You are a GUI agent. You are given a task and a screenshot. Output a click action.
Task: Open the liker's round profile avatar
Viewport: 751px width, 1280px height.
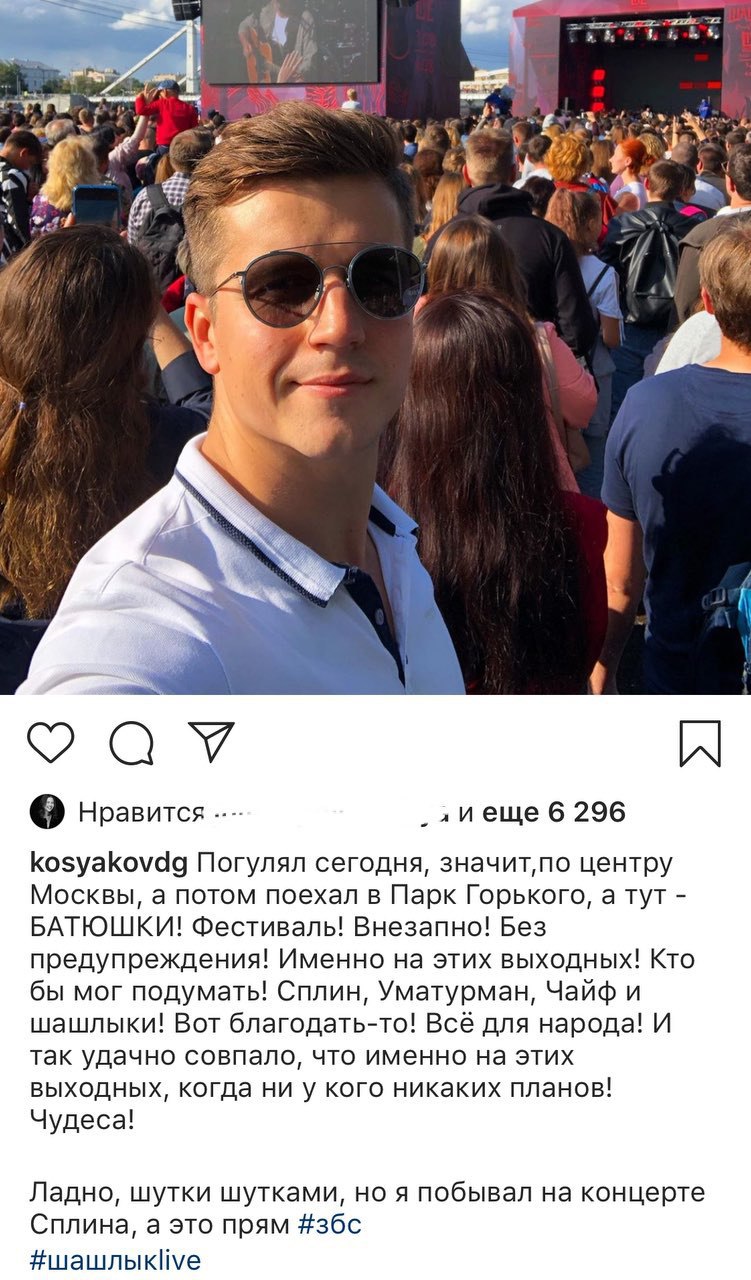click(47, 812)
